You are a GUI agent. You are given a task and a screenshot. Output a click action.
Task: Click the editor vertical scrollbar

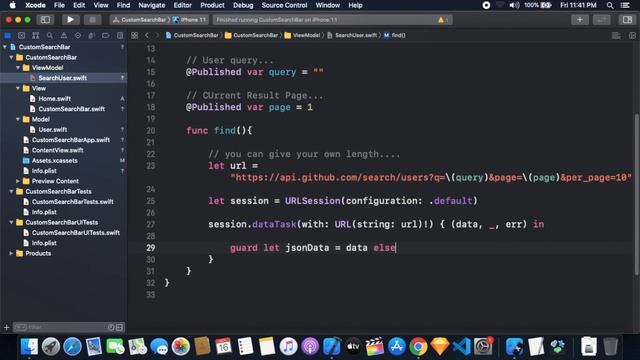636,195
